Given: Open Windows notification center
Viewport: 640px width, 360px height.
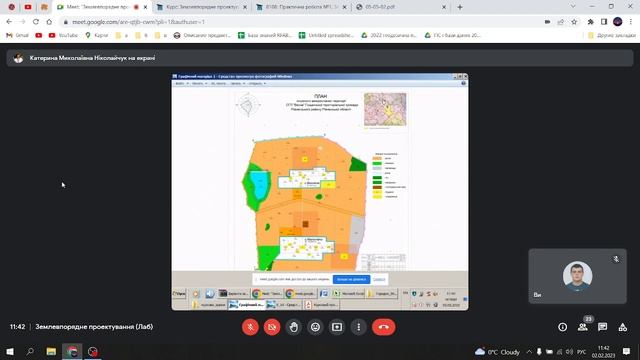Looking at the screenshot, I should 626,351.
